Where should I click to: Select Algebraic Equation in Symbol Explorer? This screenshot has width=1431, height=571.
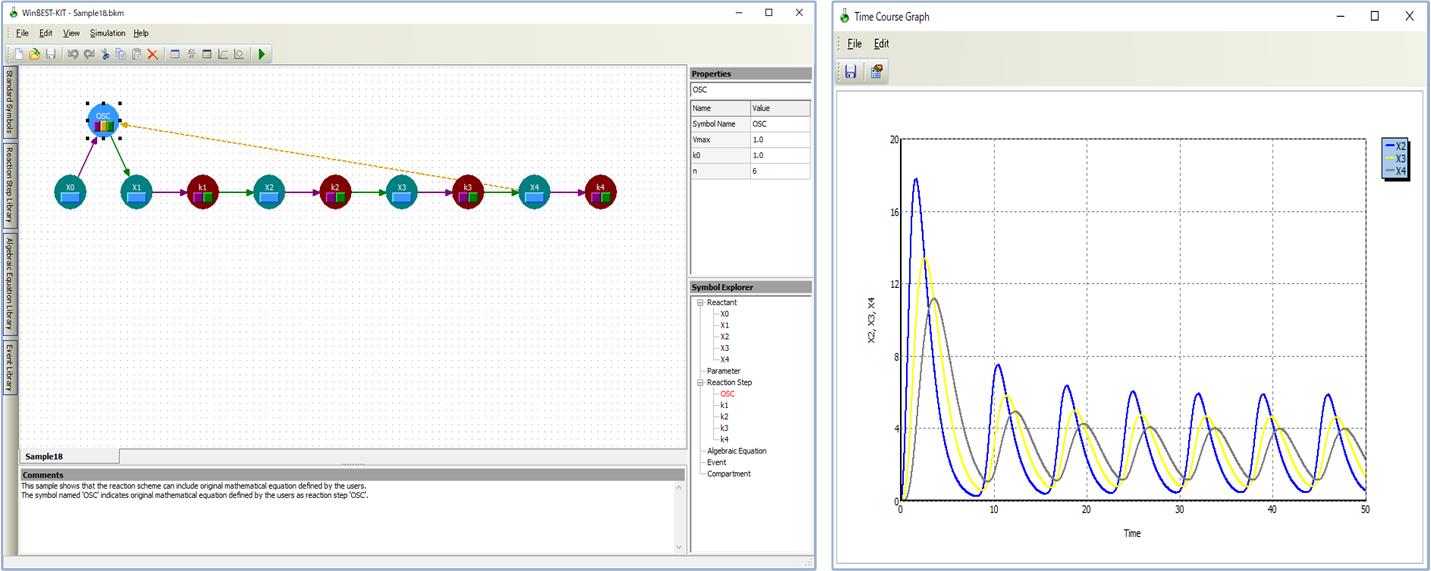click(737, 451)
